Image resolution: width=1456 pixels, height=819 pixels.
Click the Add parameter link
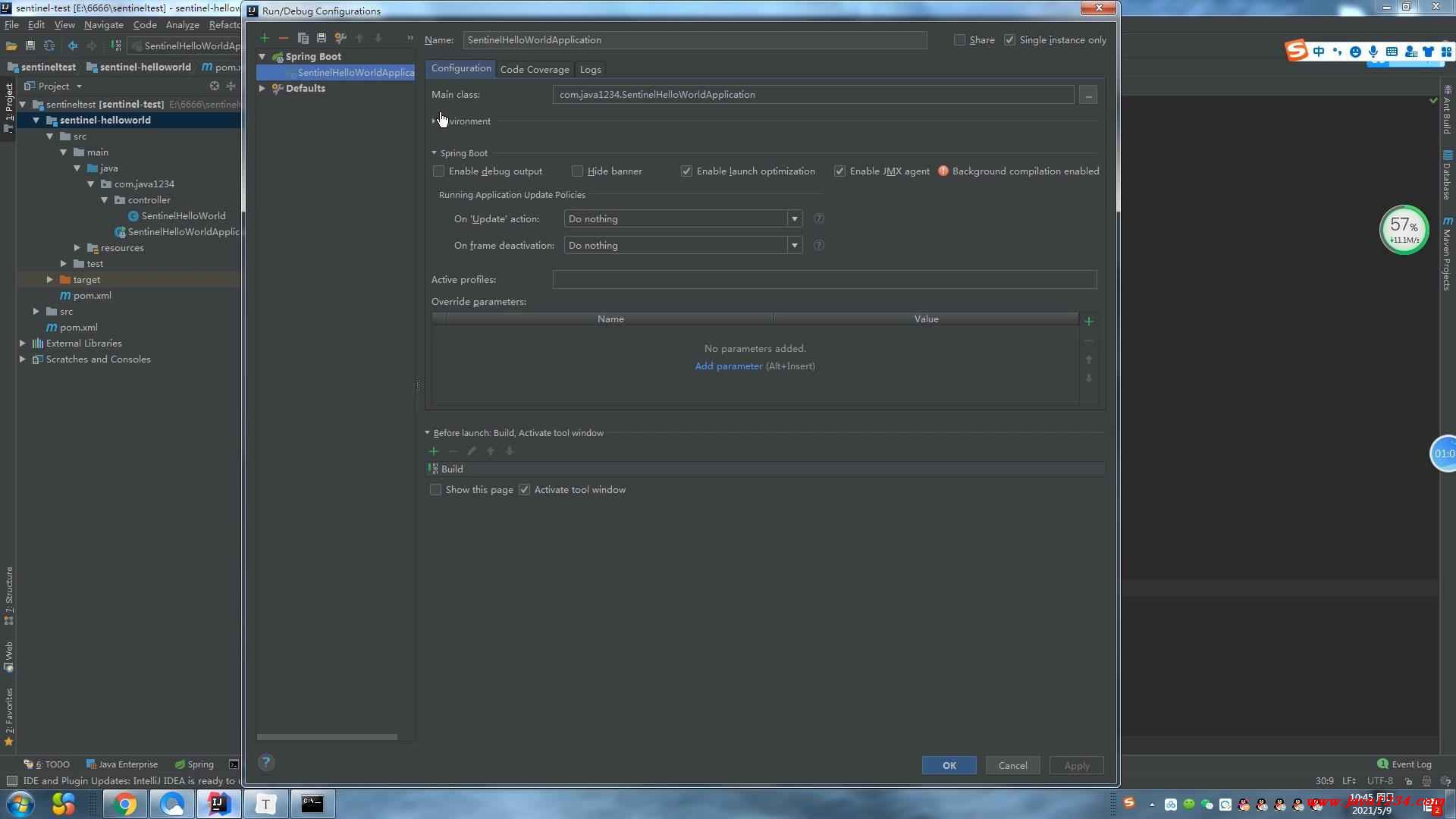(x=729, y=366)
